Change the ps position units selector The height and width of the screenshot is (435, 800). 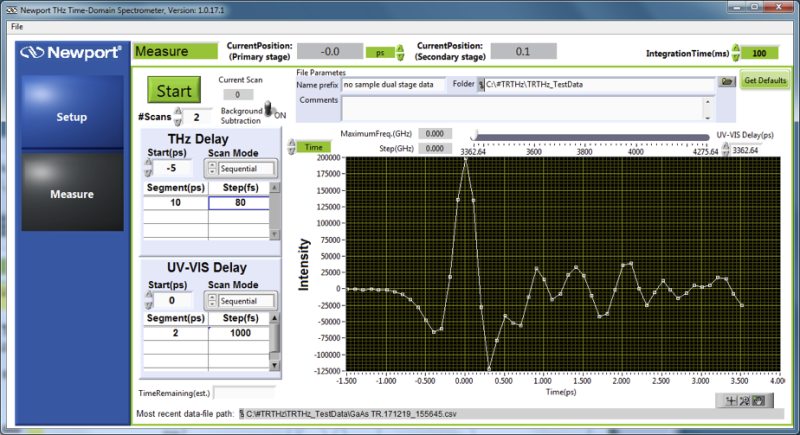pos(400,52)
